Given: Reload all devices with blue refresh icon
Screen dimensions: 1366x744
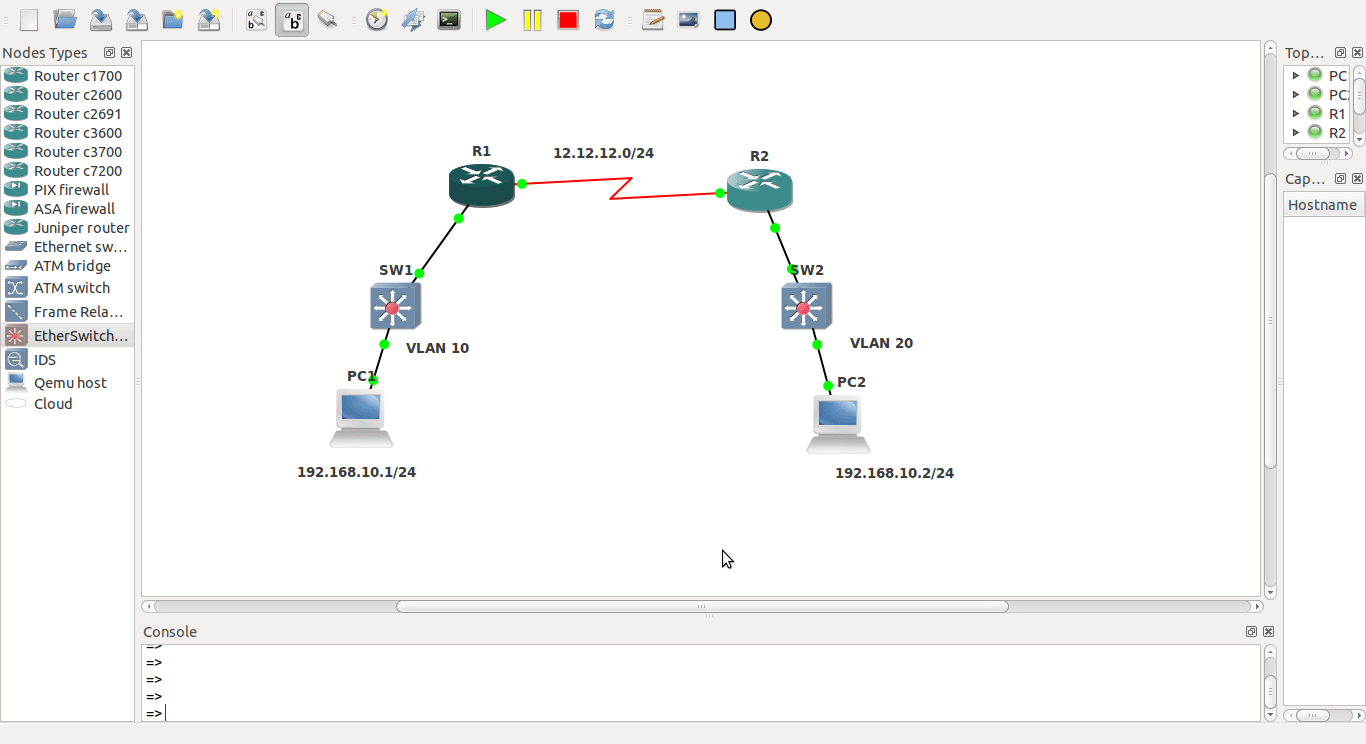Looking at the screenshot, I should pyautogui.click(x=604, y=19).
